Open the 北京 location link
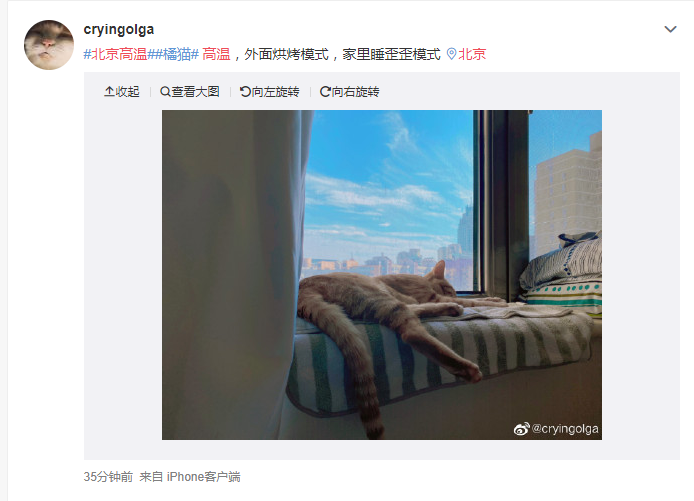The image size is (694, 501). pos(472,54)
